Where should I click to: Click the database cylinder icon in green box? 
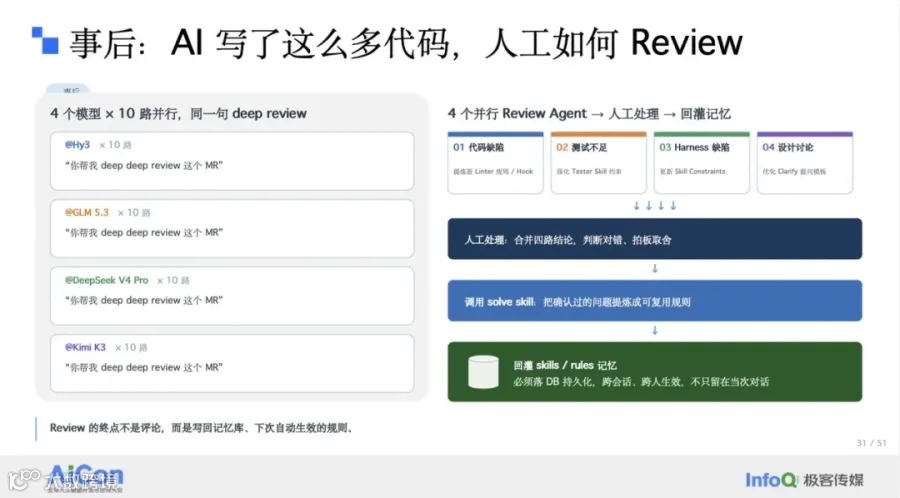483,372
